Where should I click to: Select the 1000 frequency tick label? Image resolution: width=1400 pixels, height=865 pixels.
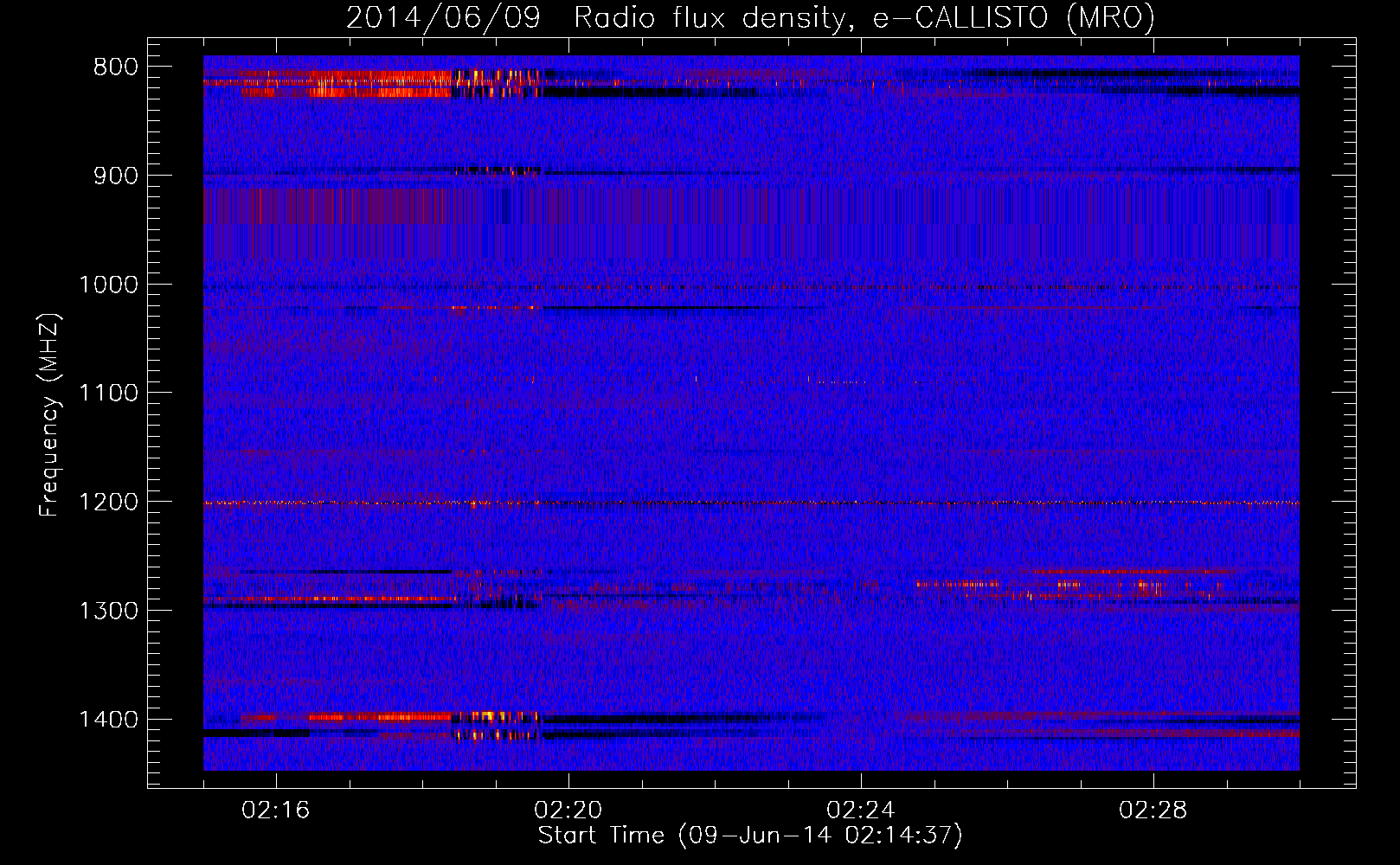pyautogui.click(x=108, y=285)
